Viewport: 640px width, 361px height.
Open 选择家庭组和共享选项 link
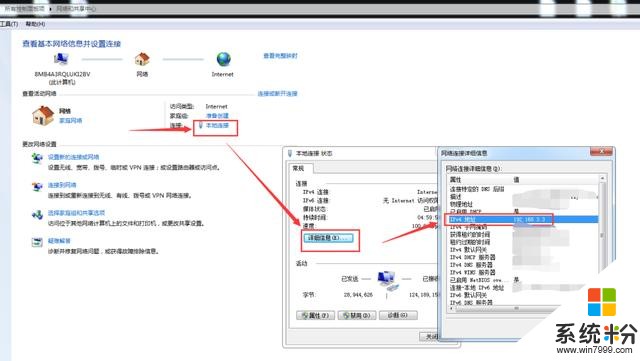(x=76, y=213)
